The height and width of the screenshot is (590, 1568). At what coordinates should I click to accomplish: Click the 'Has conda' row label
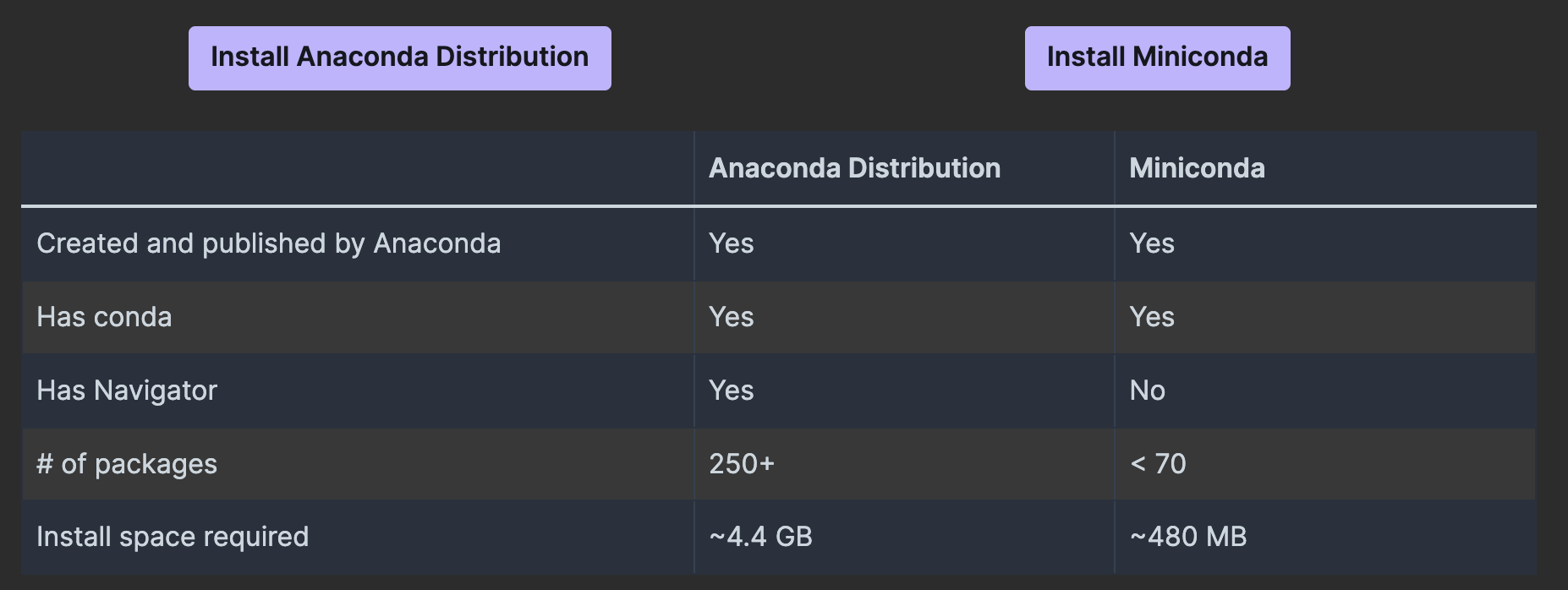[x=104, y=317]
